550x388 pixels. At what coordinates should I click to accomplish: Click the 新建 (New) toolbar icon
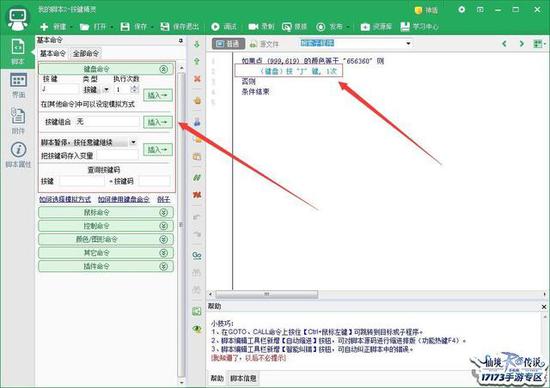[x=44, y=27]
